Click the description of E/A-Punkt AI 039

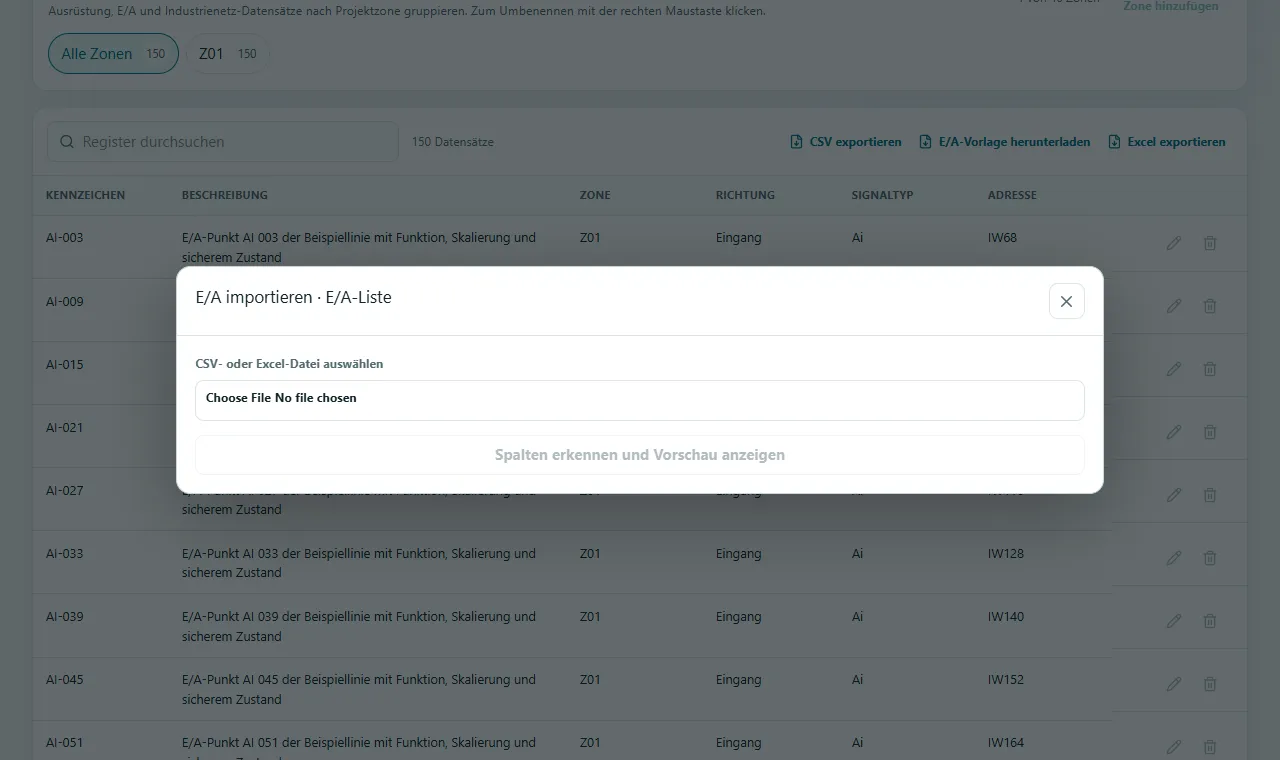(359, 627)
